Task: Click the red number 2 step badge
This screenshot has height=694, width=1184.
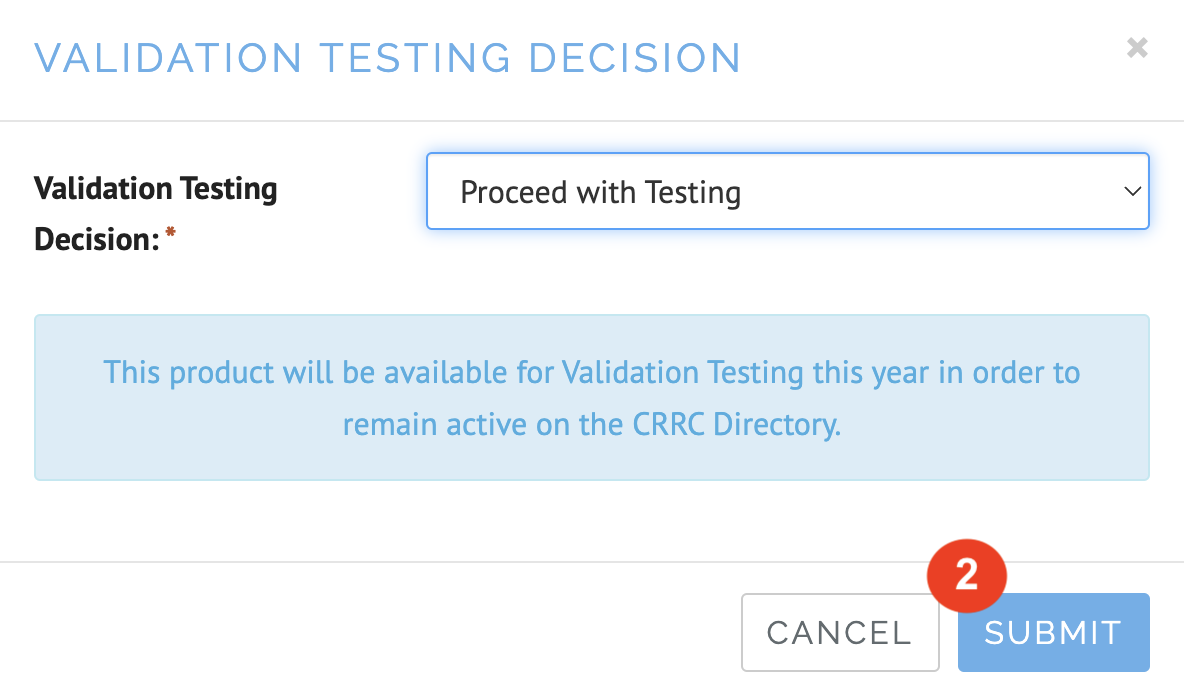Action: 966,576
